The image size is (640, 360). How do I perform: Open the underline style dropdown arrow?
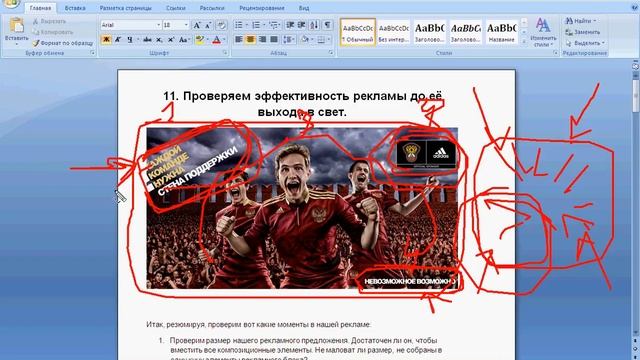coord(138,40)
